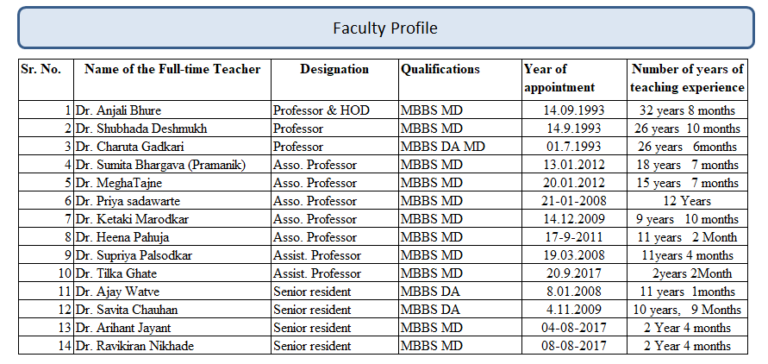Click the Professor & HOD designation cell
The image size is (768, 364).
click(335, 110)
